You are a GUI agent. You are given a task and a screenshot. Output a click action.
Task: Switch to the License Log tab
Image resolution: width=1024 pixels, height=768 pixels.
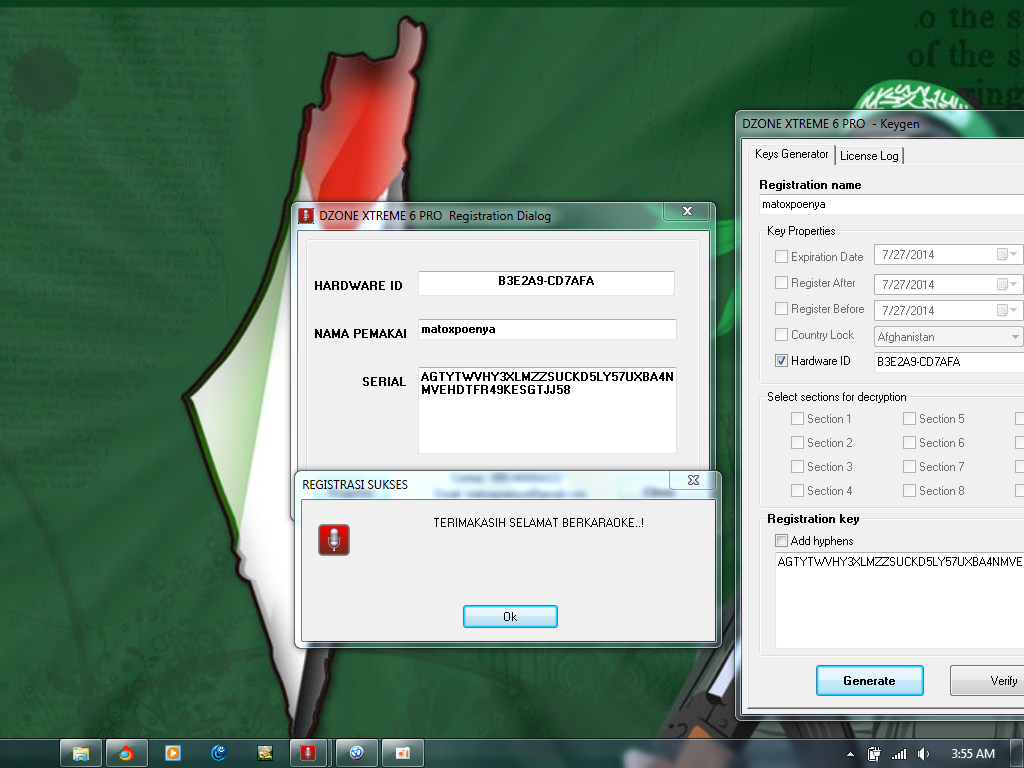pos(869,155)
